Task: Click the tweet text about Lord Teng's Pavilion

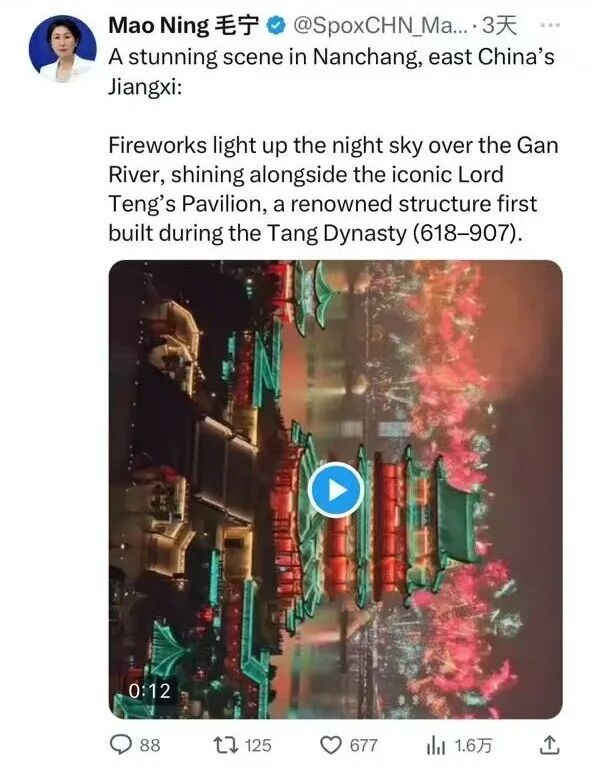Action: pos(334,189)
